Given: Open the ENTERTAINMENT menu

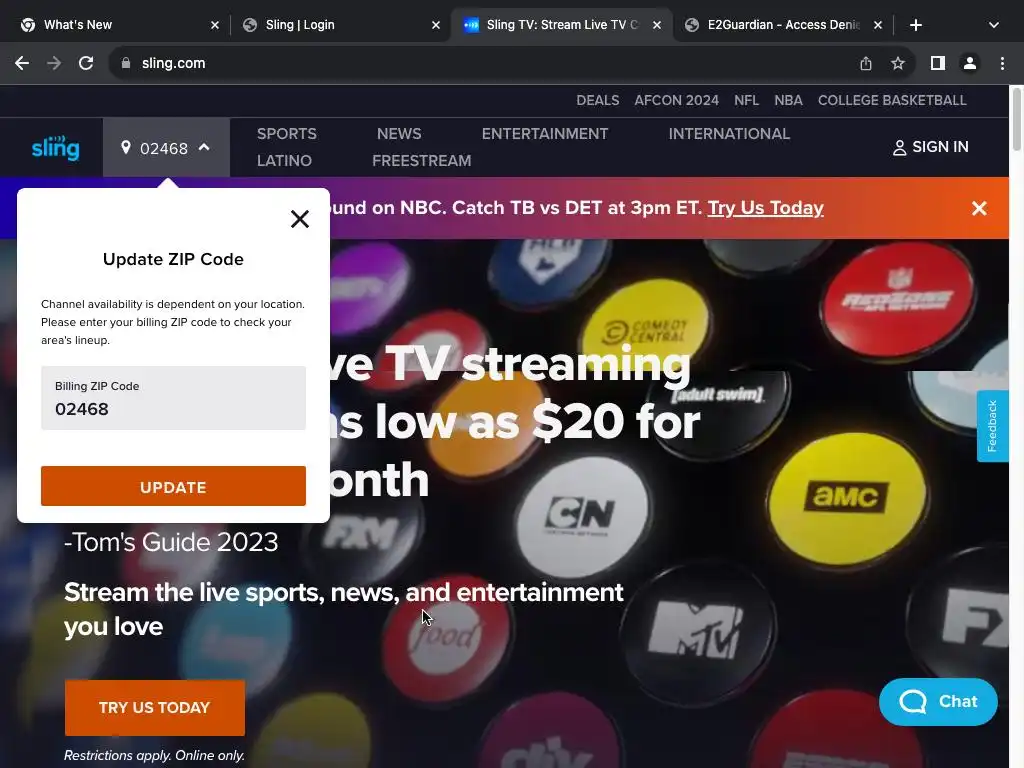Looking at the screenshot, I should (x=545, y=134).
